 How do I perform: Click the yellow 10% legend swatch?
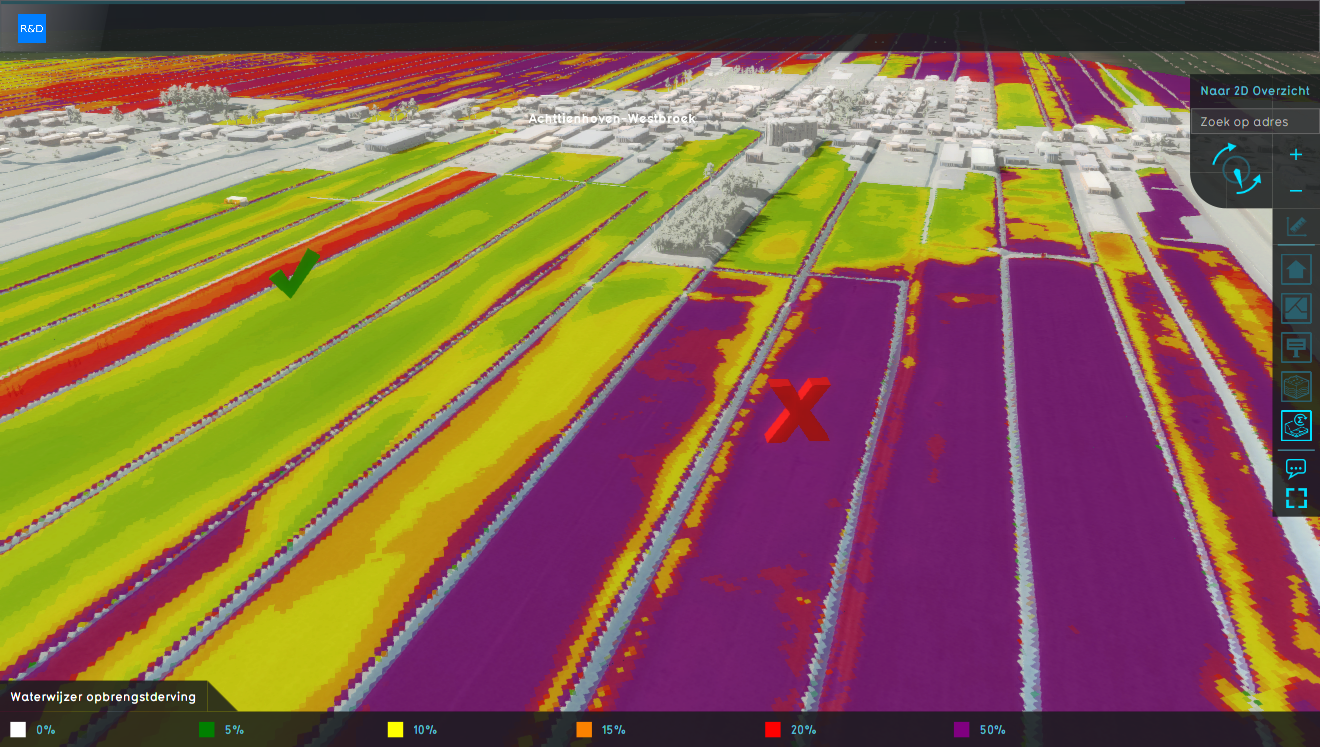pos(395,730)
